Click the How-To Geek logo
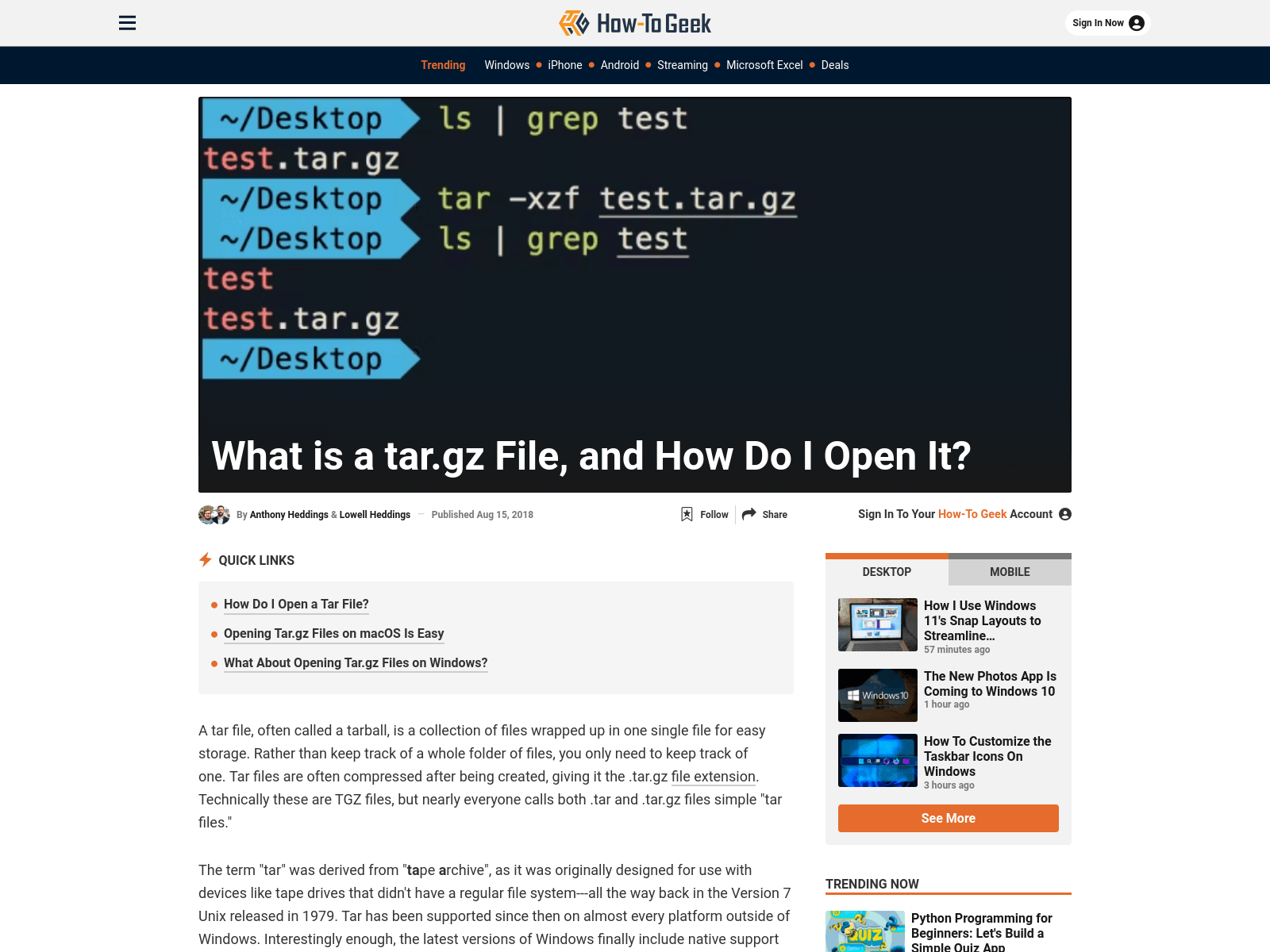Screen dimensions: 1270x952 click(x=635, y=23)
